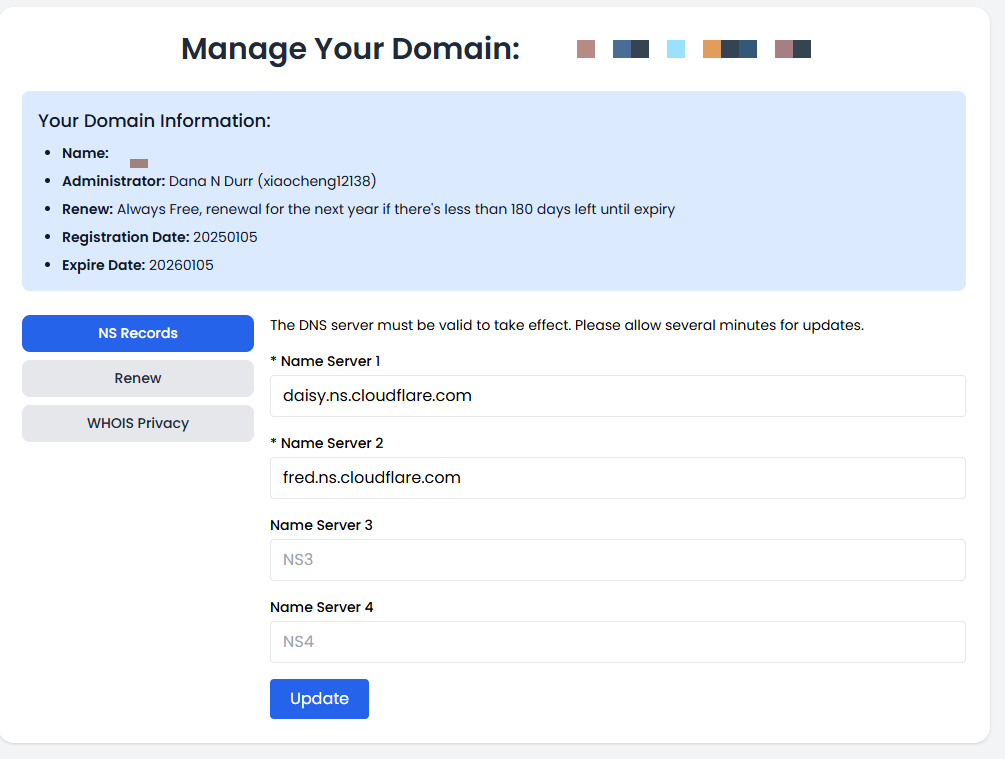This screenshot has height=759, width=1005.
Task: Click the "Always Free" renewal info line
Action: [x=395, y=209]
